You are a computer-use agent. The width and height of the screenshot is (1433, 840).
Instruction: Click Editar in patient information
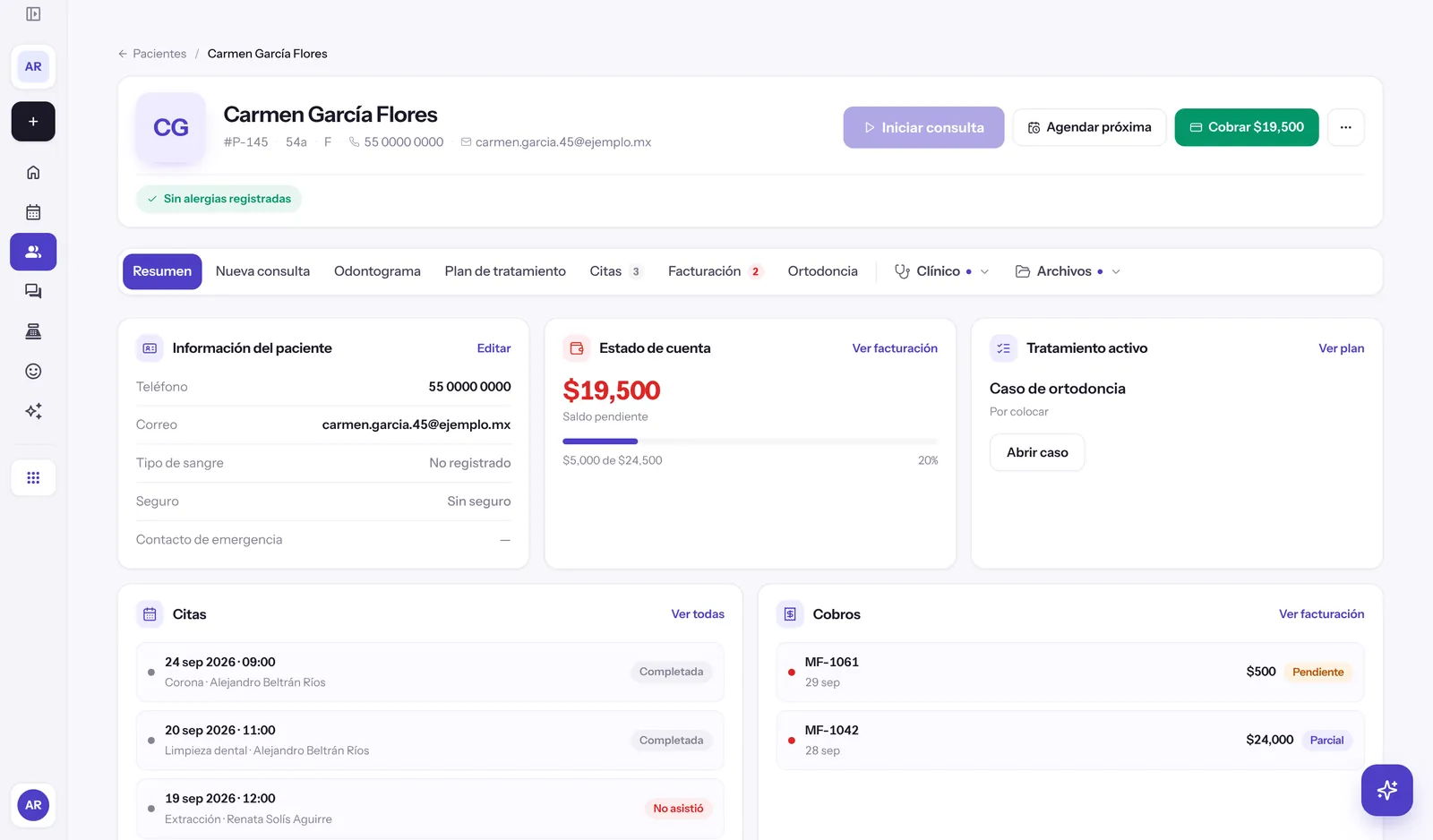click(493, 348)
